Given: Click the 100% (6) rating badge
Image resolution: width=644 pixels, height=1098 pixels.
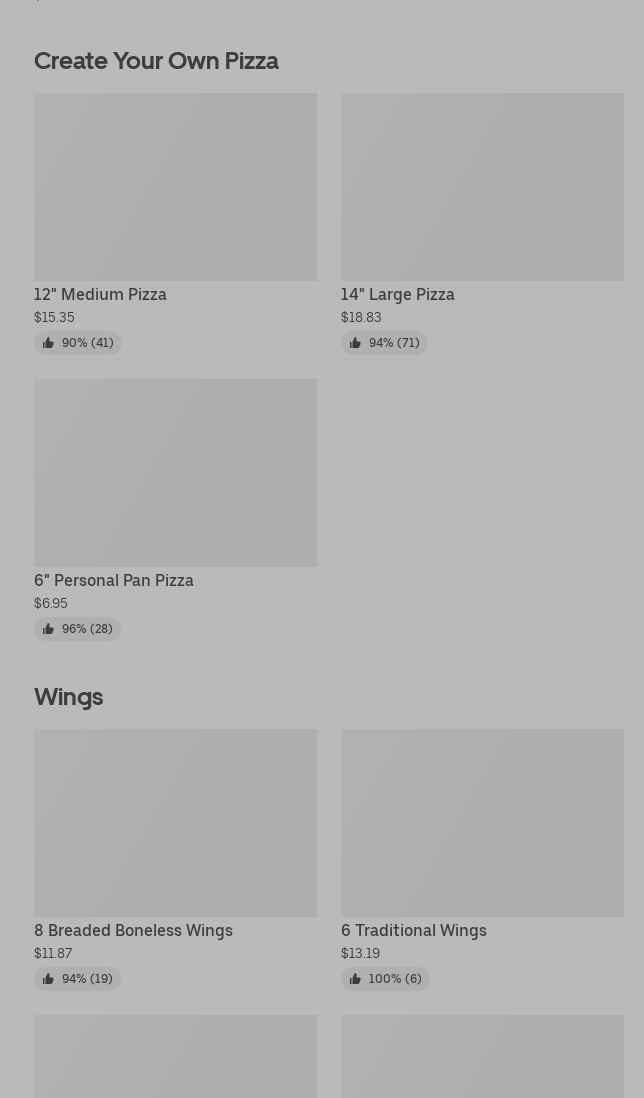Looking at the screenshot, I should click(385, 978).
